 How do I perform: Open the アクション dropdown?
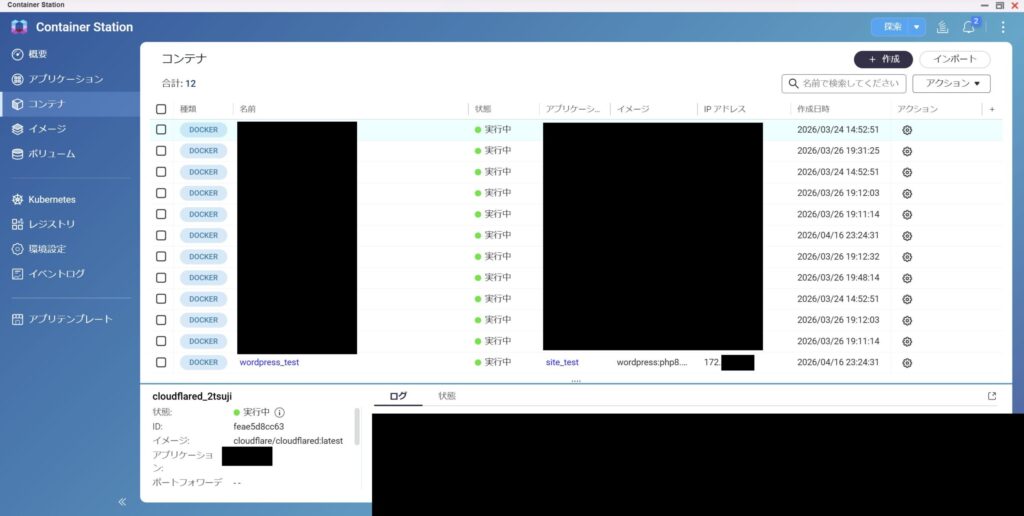pyautogui.click(x=952, y=84)
